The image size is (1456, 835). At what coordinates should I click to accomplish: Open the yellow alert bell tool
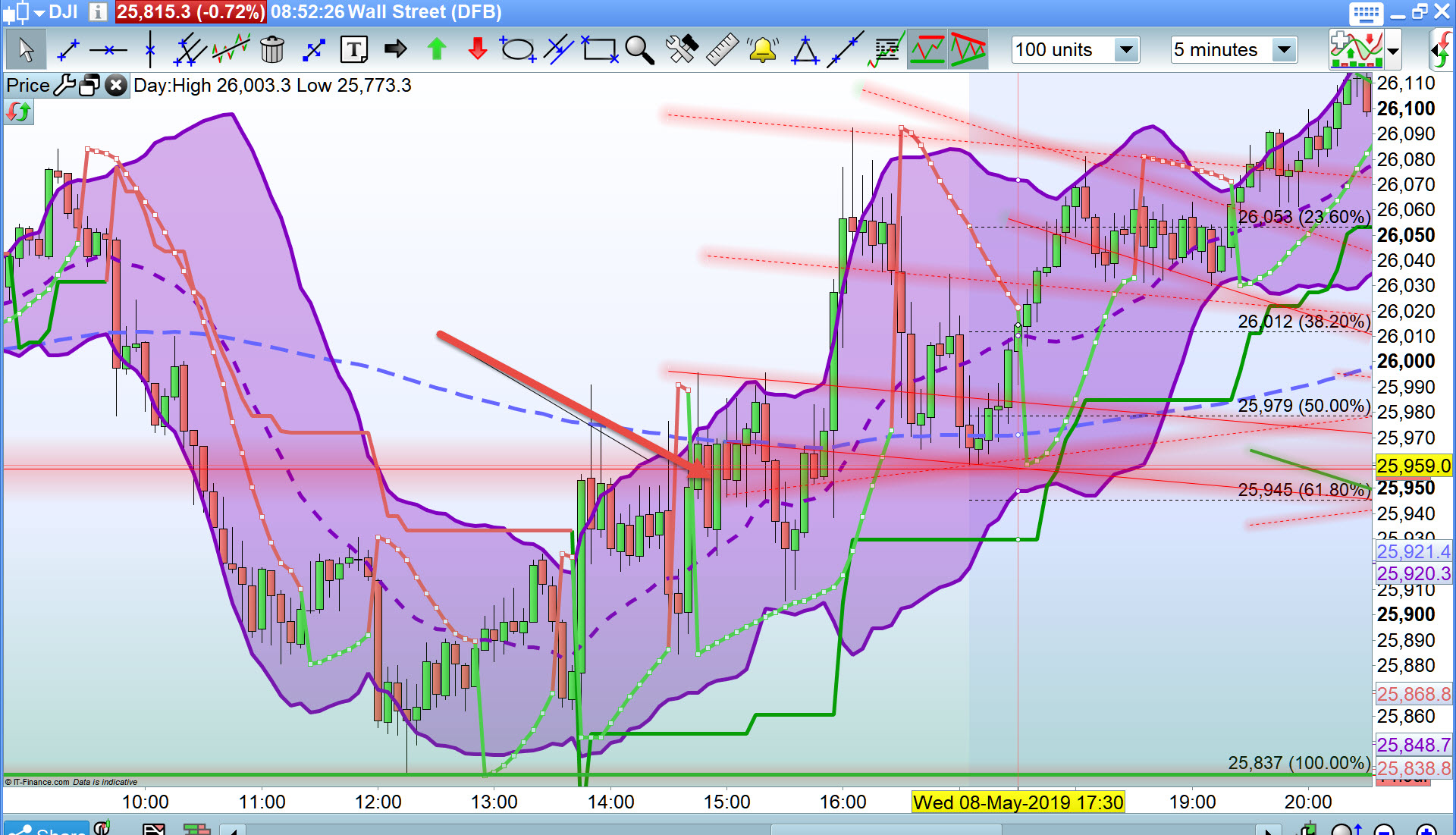(x=762, y=51)
